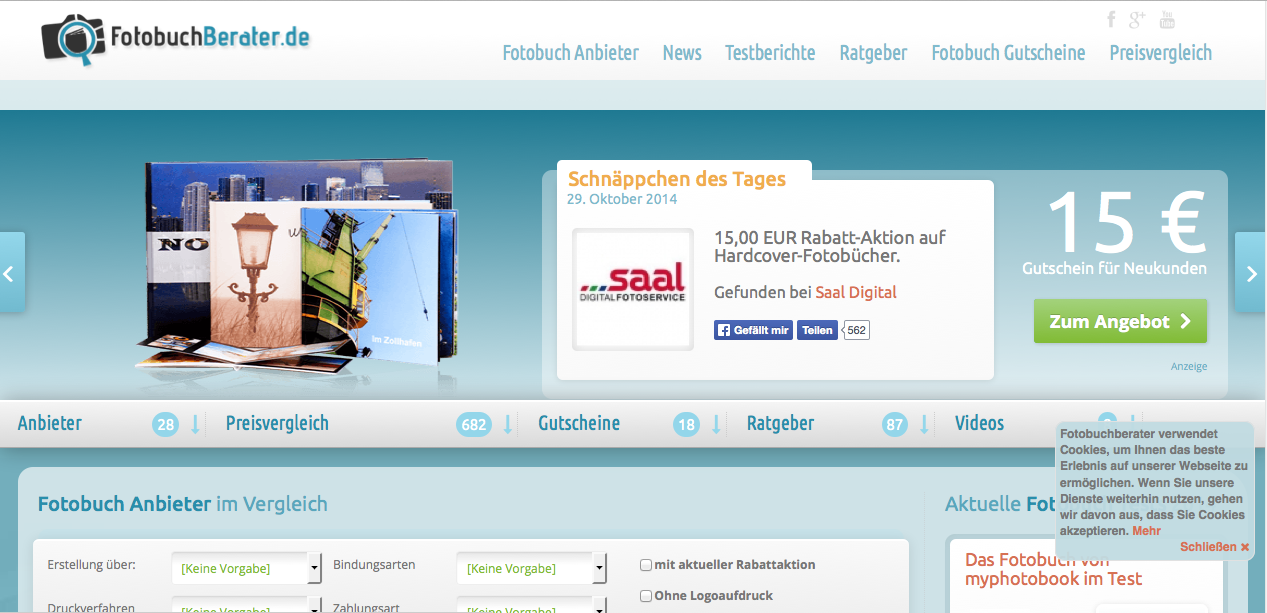Open the Facebook social icon in header

pyautogui.click(x=1111, y=20)
